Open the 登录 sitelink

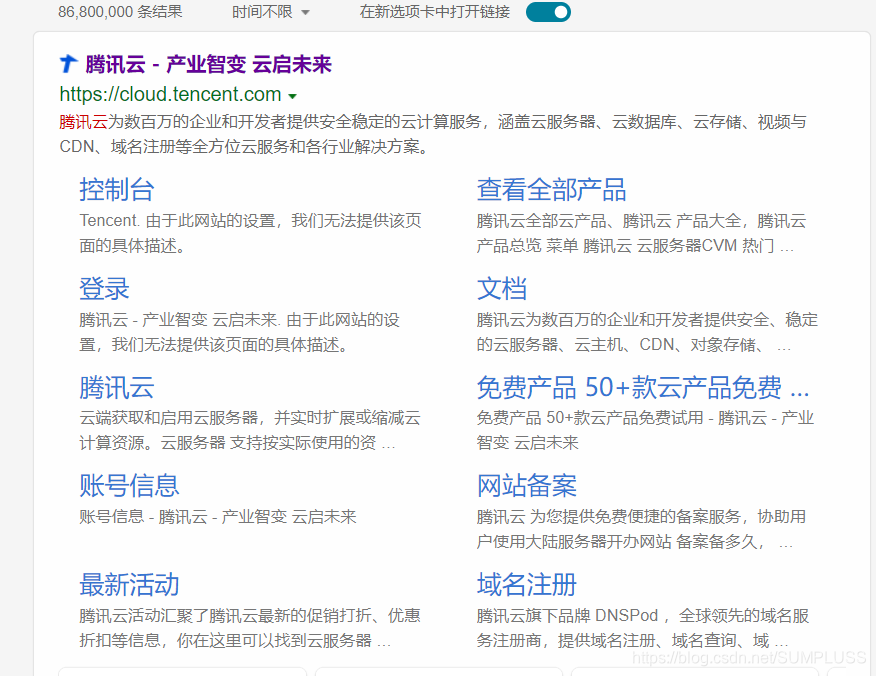pyautogui.click(x=103, y=289)
